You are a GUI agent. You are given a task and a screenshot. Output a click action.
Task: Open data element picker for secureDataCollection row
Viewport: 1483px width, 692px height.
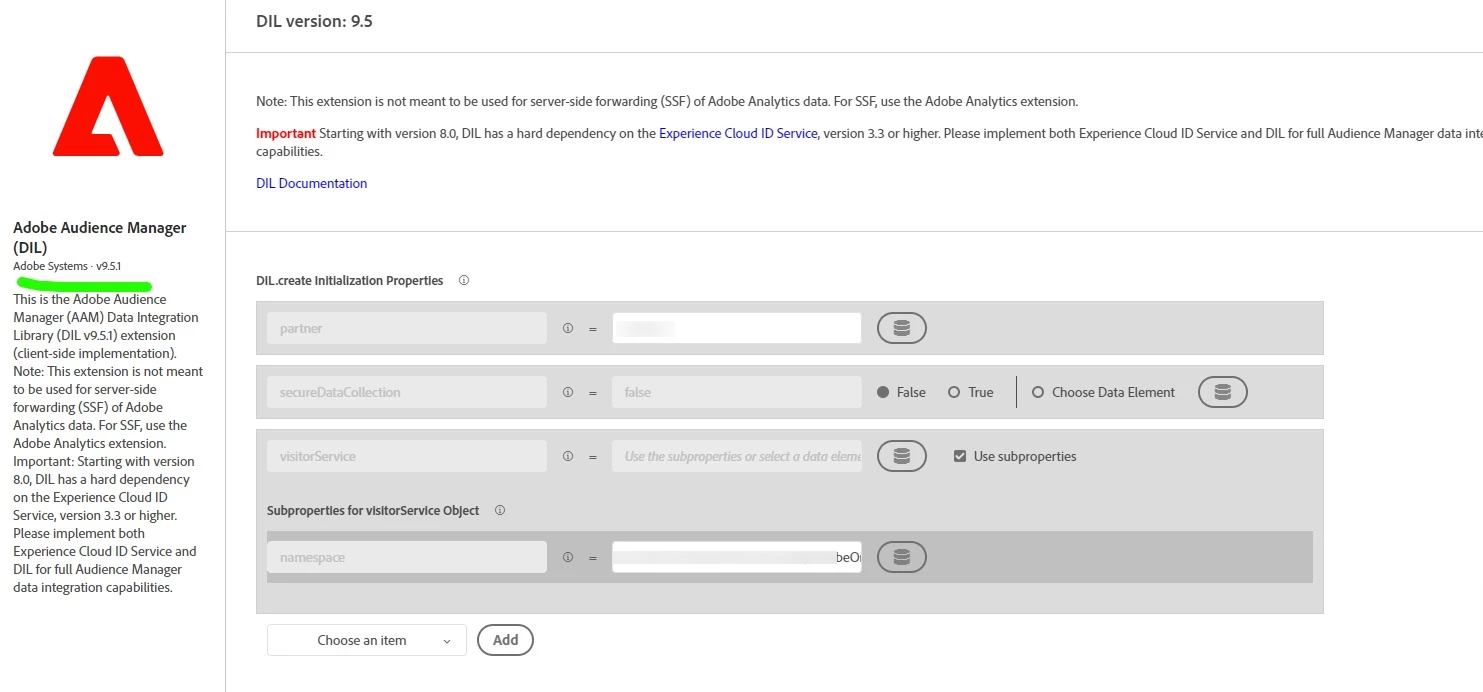coord(1223,392)
